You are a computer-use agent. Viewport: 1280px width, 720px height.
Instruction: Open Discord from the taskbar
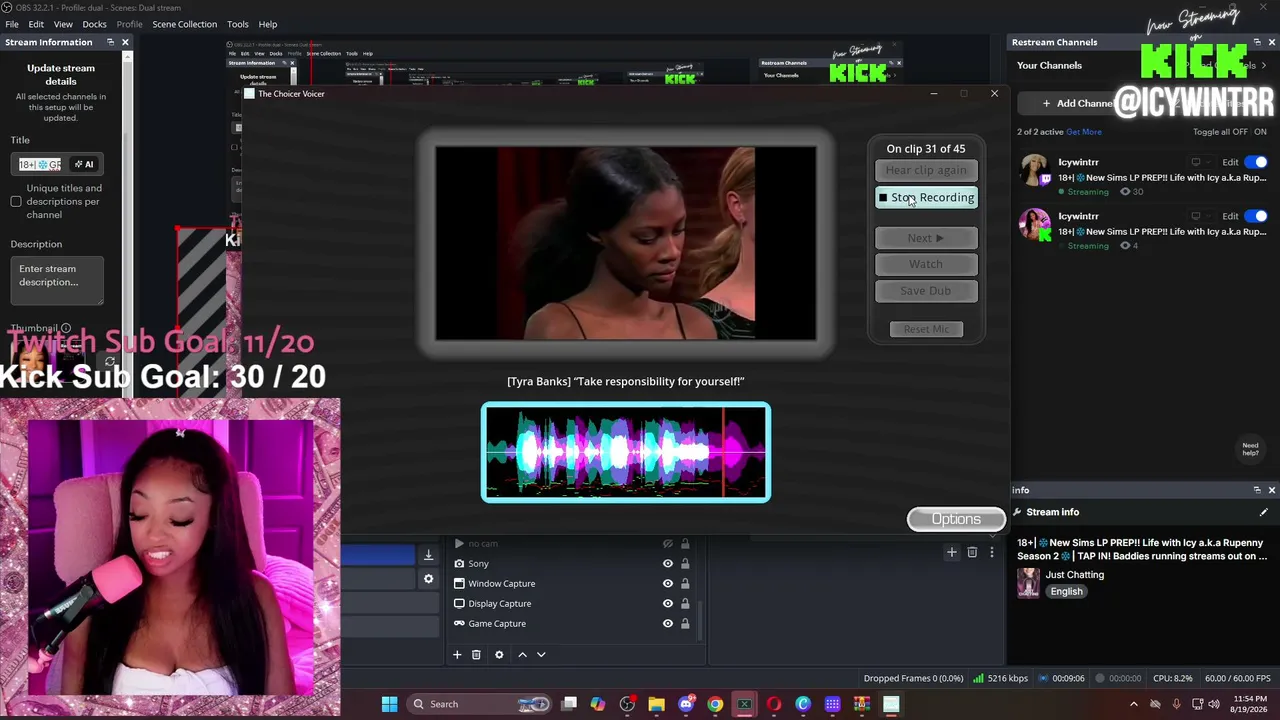pos(686,704)
